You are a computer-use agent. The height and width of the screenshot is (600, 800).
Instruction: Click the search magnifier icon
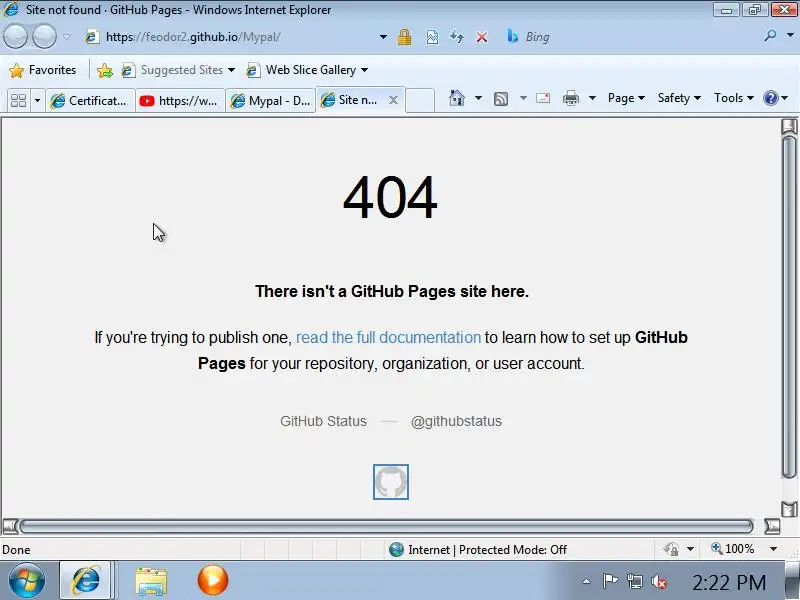770,36
